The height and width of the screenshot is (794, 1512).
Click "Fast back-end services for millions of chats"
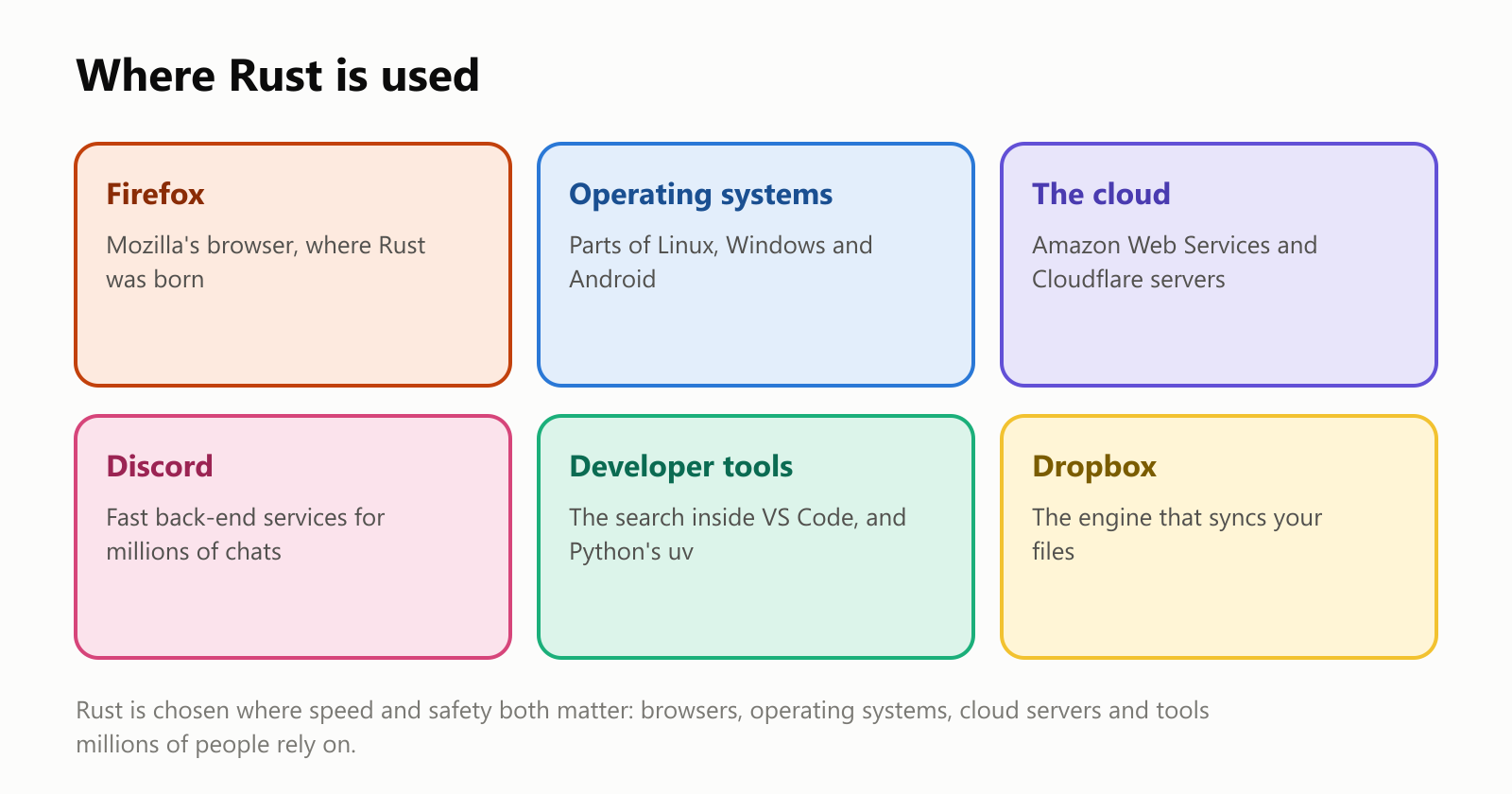(x=245, y=534)
